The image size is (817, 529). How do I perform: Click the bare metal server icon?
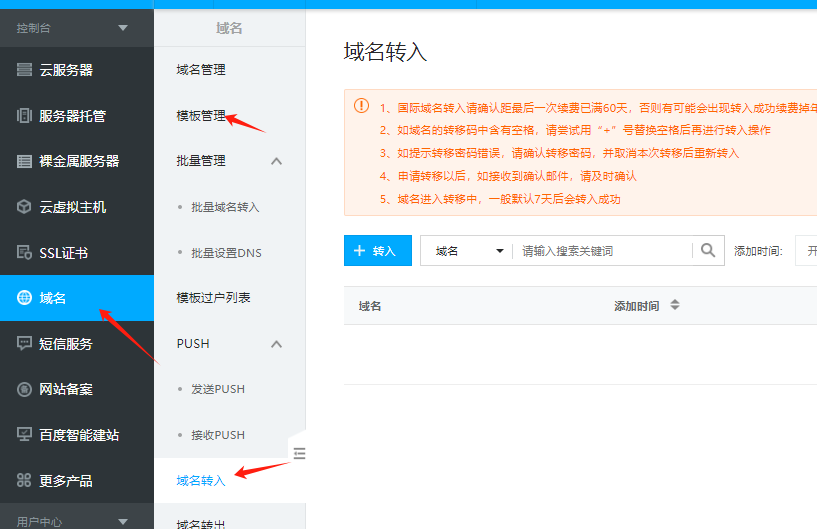24,161
